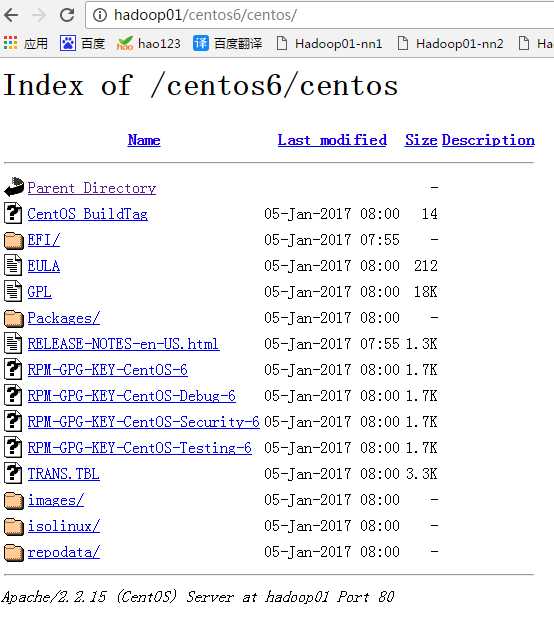Screen dimensions: 554x622
Task: Reload the page with the refresh icon
Action: 67,15
